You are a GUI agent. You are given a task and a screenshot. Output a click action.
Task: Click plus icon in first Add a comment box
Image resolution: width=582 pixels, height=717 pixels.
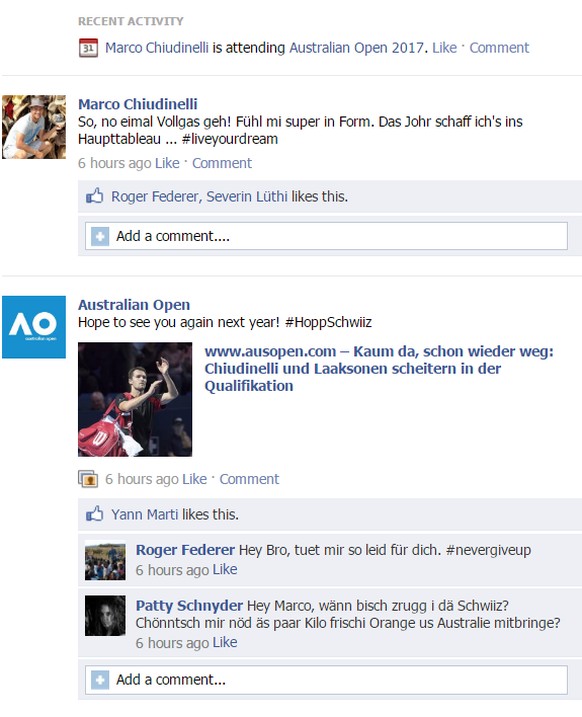[x=100, y=236]
